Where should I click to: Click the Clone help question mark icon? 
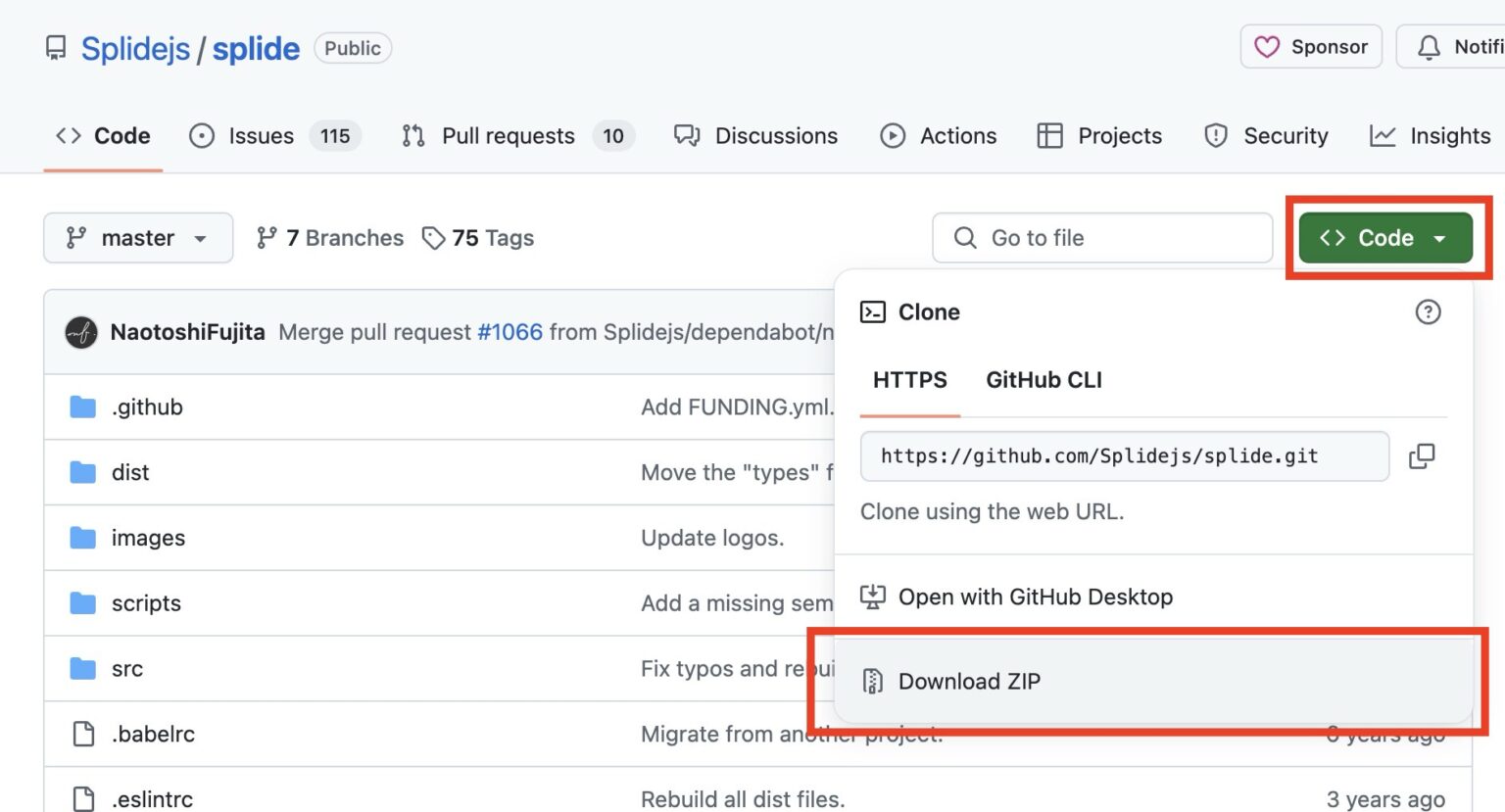pos(1428,312)
